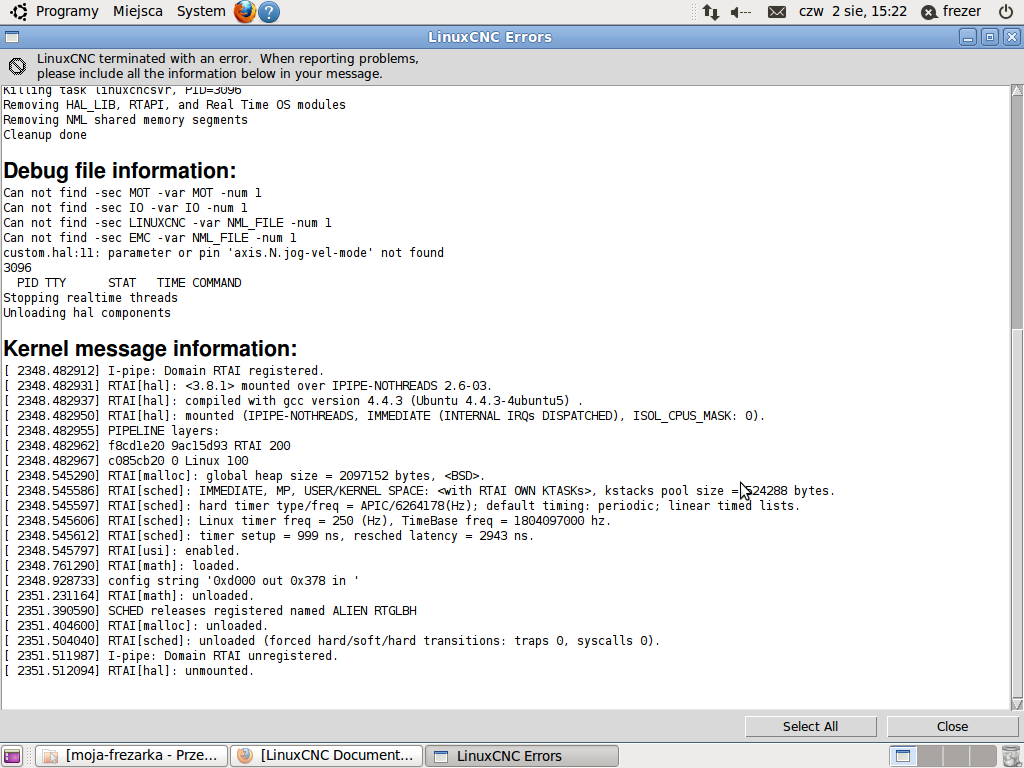Click the 'Can not find -sec MOT' line
Image resolution: width=1024 pixels, height=768 pixels.
132,193
